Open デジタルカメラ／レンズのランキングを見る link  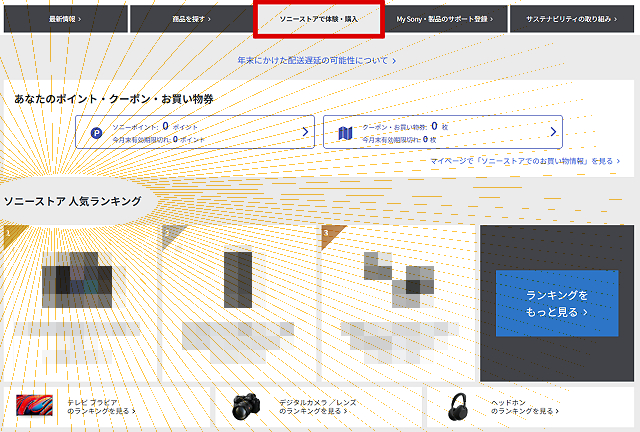tap(318, 407)
